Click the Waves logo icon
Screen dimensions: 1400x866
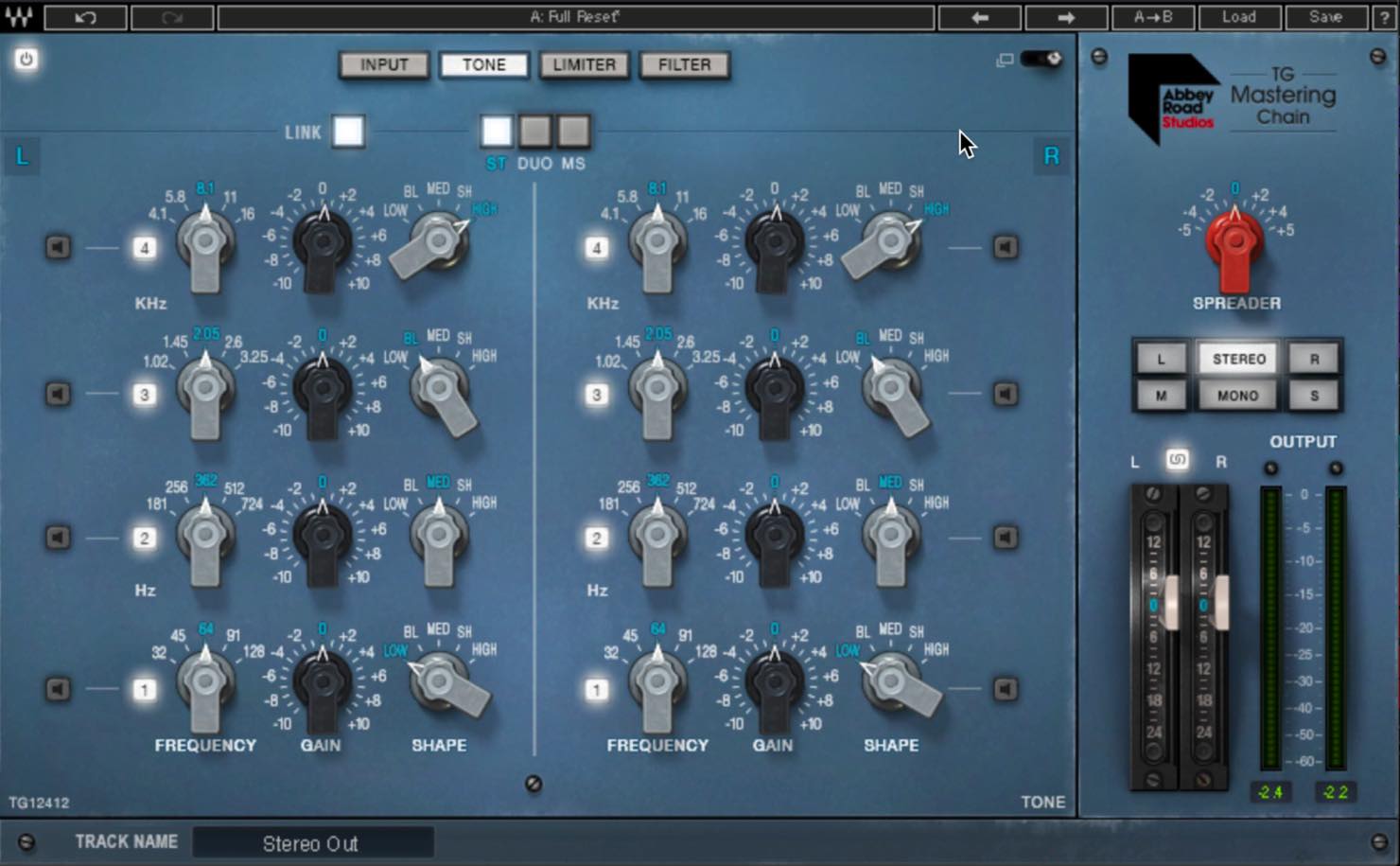click(19, 16)
